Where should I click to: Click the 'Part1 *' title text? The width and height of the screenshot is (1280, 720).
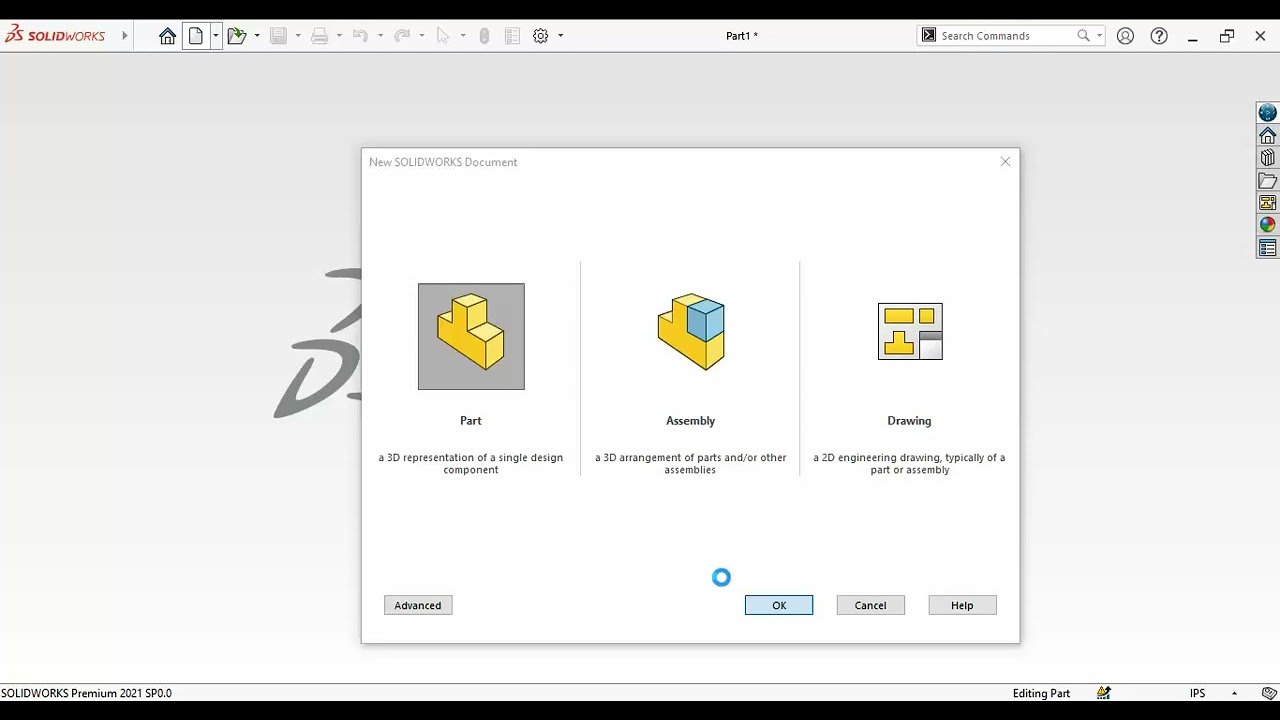click(x=741, y=36)
